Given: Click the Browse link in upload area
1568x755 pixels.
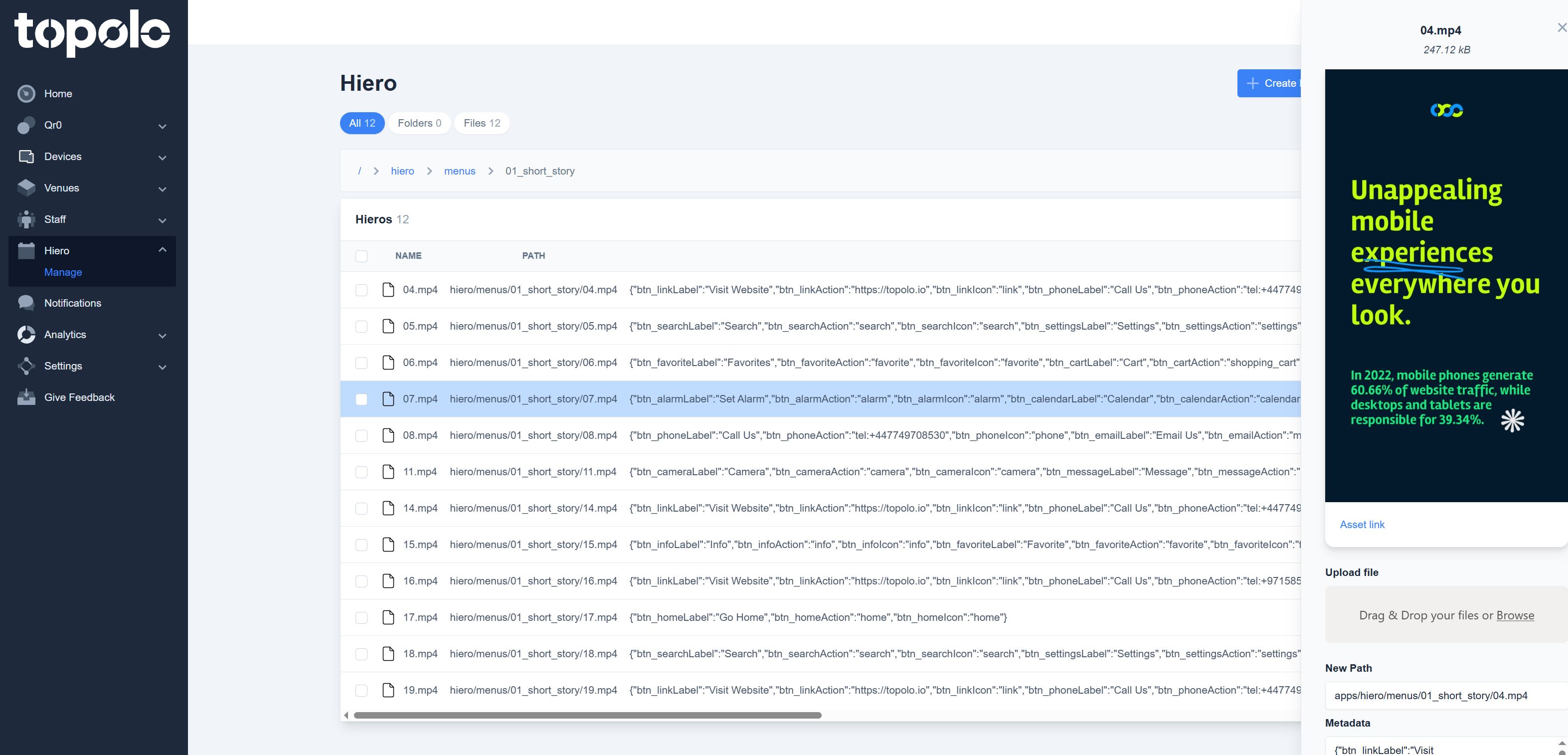Looking at the screenshot, I should pyautogui.click(x=1515, y=615).
